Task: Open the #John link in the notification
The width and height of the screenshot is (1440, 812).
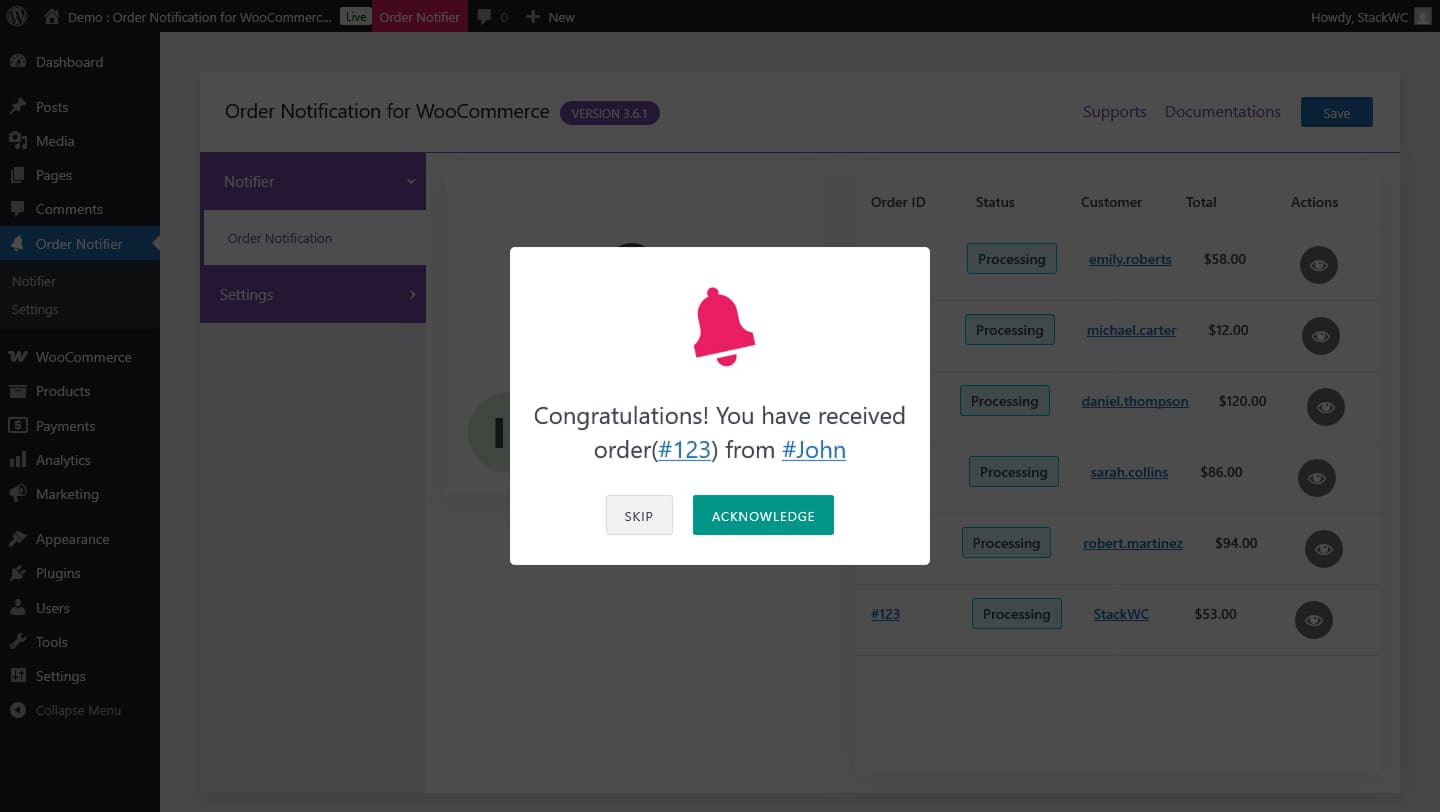Action: 813,450
